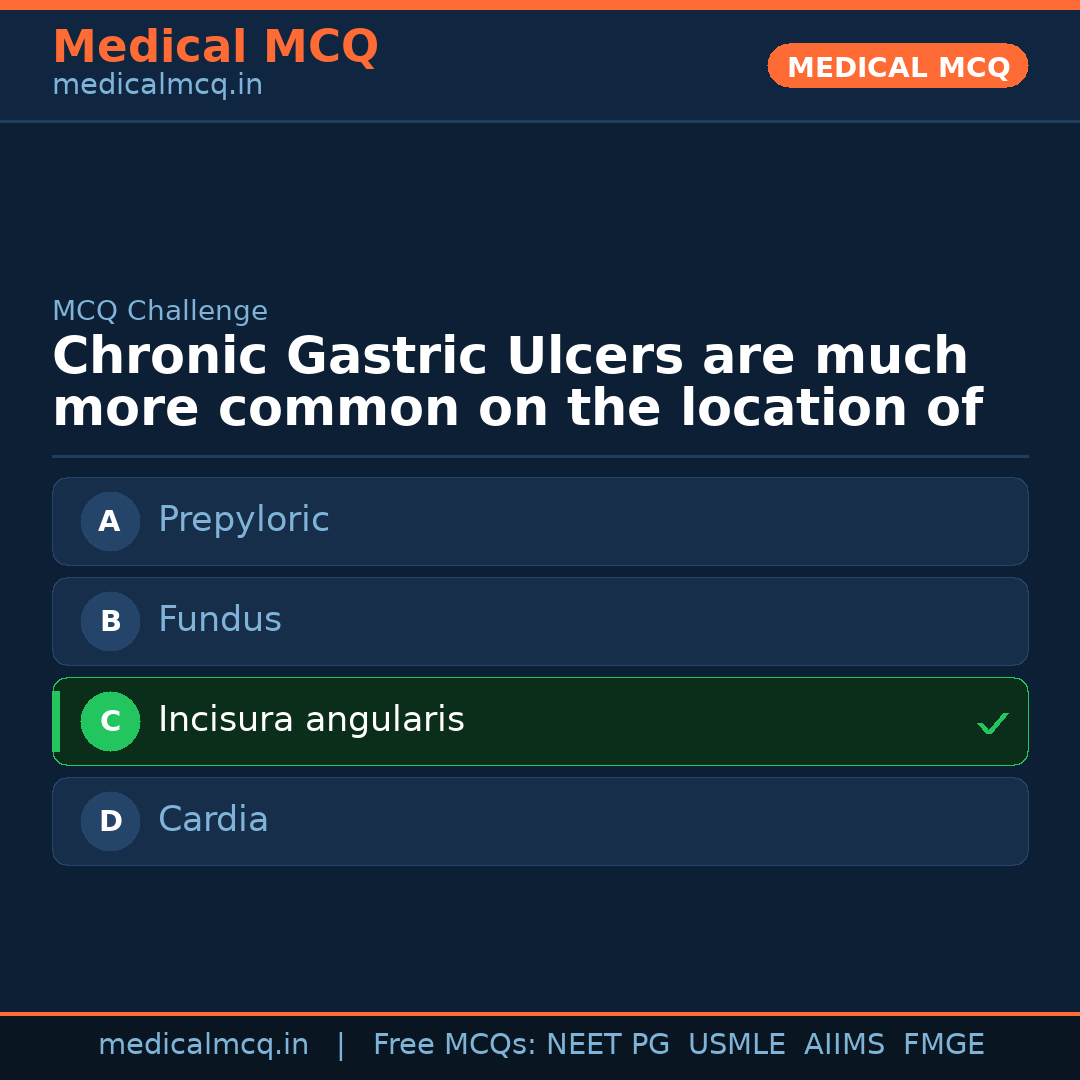Open the Medical MCQ header title
Screen dimensions: 1080x1080
[x=215, y=47]
